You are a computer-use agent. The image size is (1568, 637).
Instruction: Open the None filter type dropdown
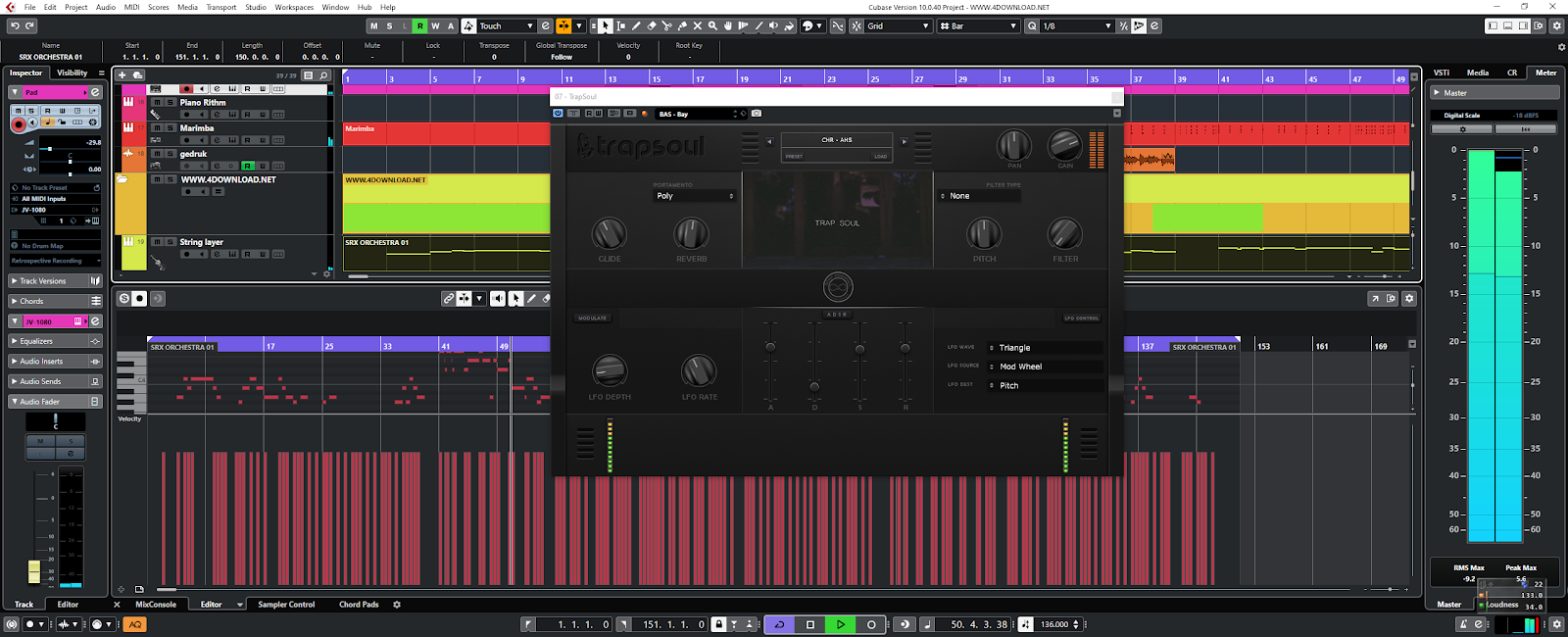tap(979, 196)
